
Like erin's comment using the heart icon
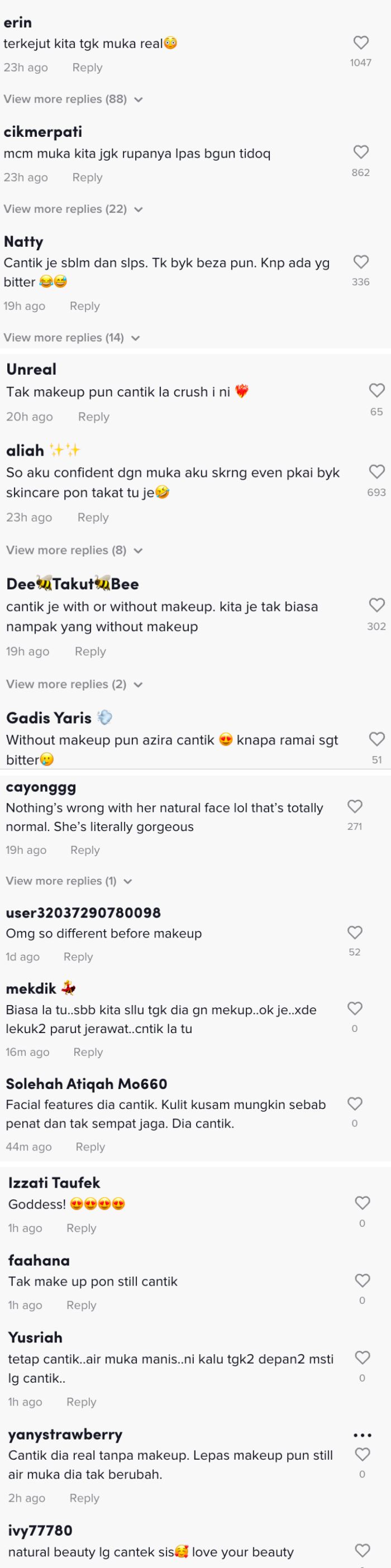pyautogui.click(x=362, y=41)
